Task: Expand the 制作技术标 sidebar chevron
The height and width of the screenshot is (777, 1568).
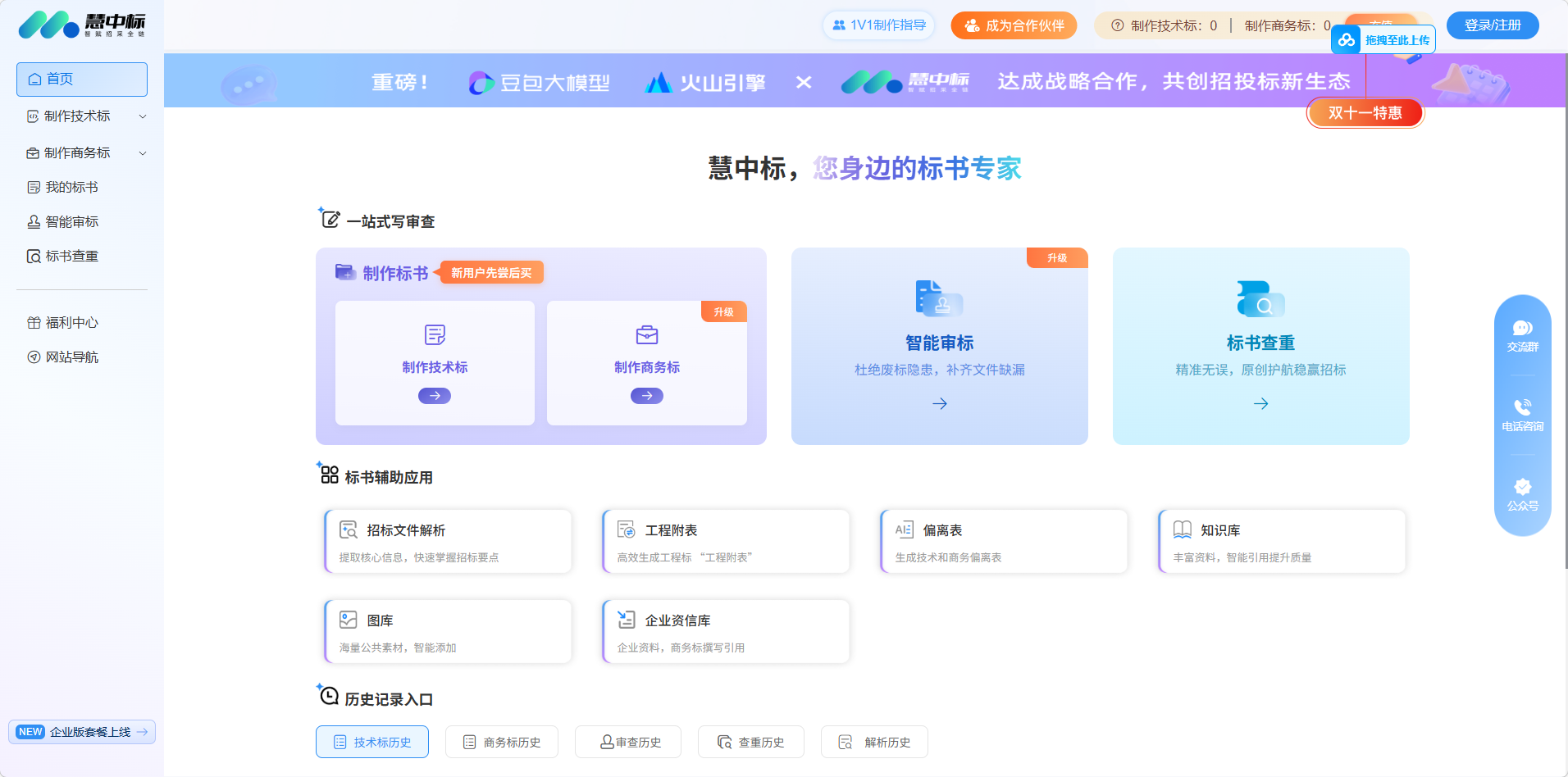Action: pos(143,116)
